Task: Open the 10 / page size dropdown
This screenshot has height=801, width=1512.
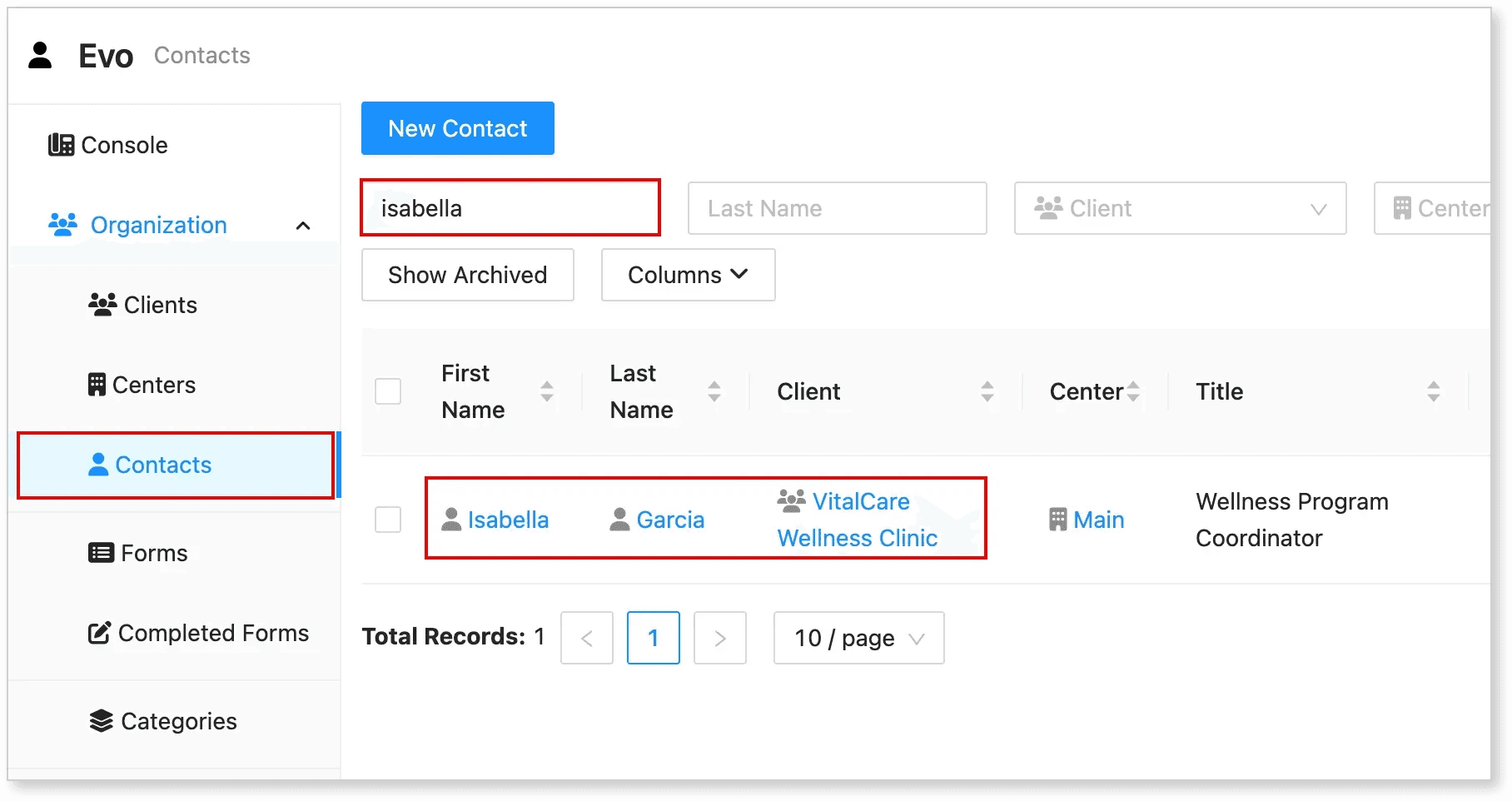Action: [859, 638]
